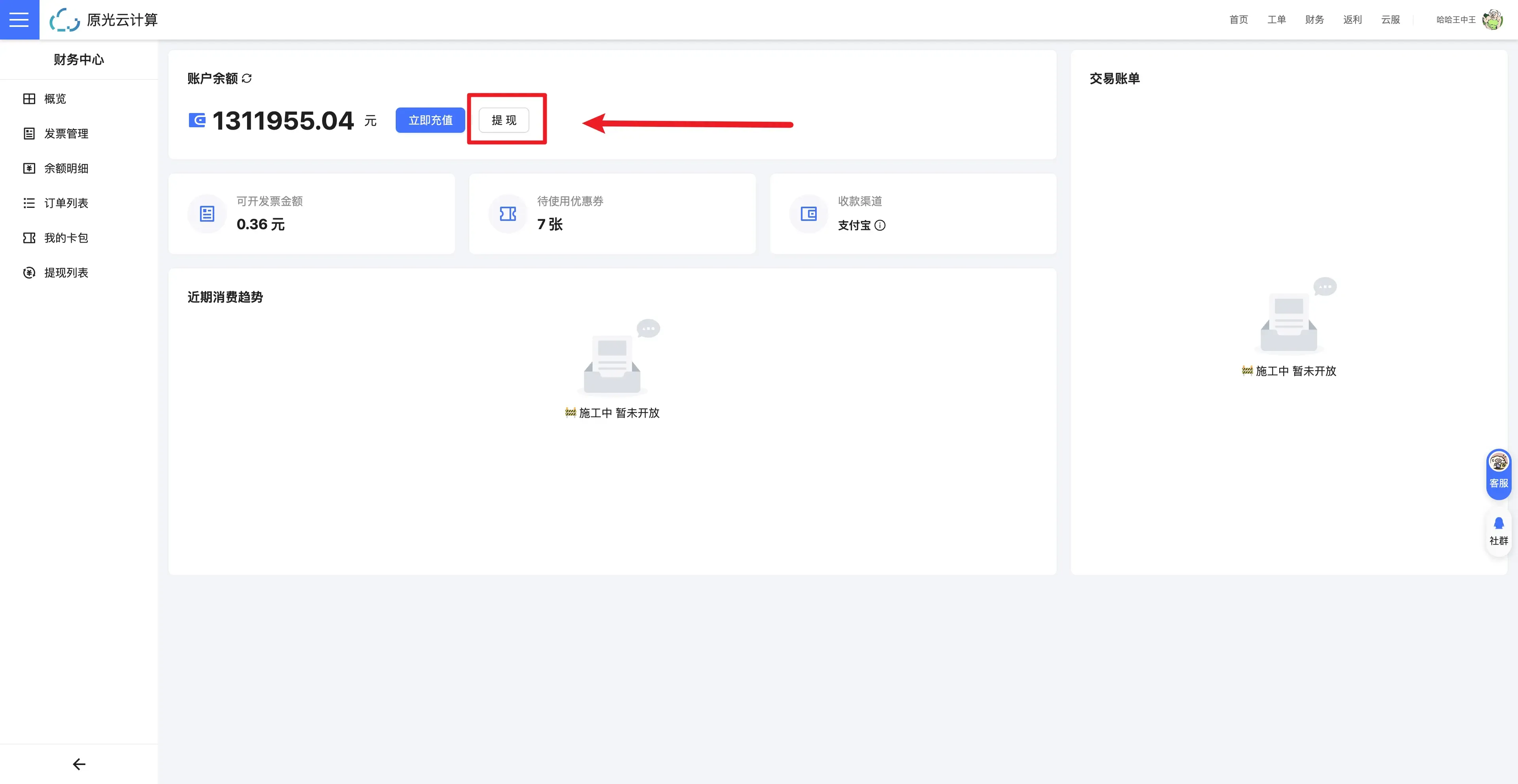Click the coupon ticket icon
The width and height of the screenshot is (1518, 784).
point(507,213)
